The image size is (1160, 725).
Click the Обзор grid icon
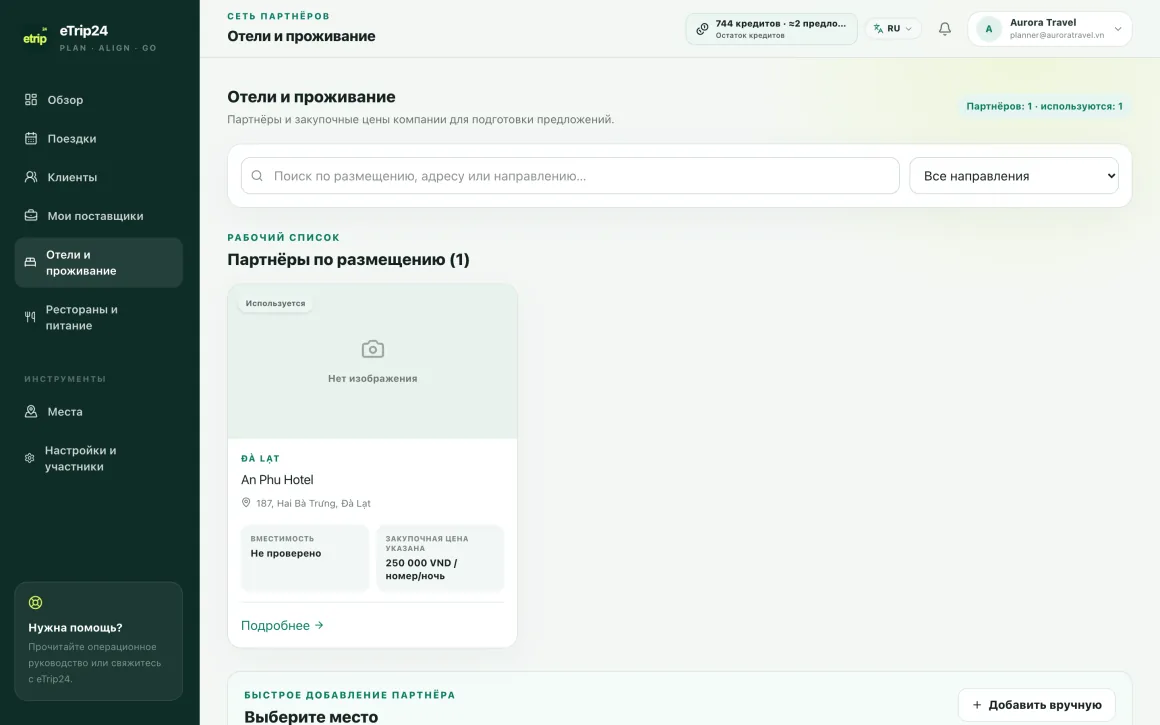[31, 99]
